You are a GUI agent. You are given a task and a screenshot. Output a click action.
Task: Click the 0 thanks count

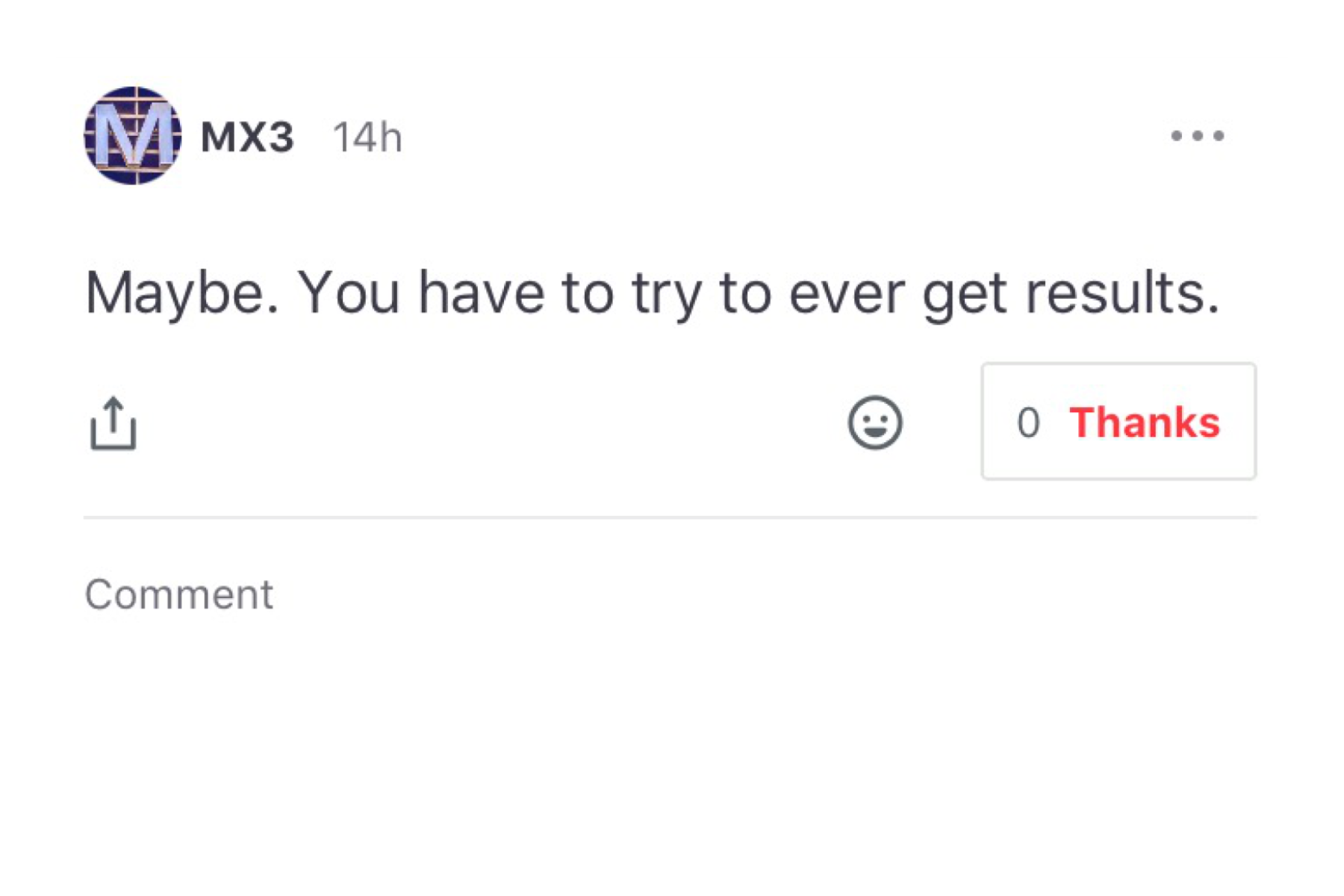coord(1027,423)
